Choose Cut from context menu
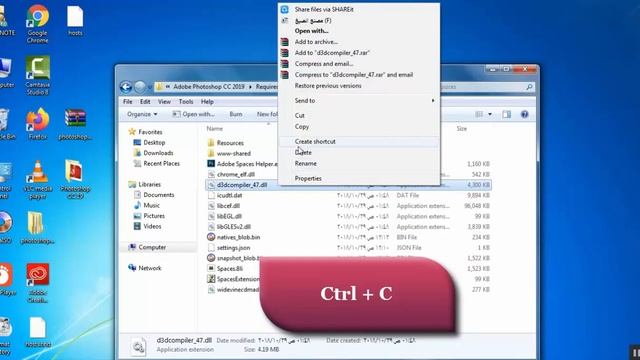The image size is (640, 360). [300, 116]
